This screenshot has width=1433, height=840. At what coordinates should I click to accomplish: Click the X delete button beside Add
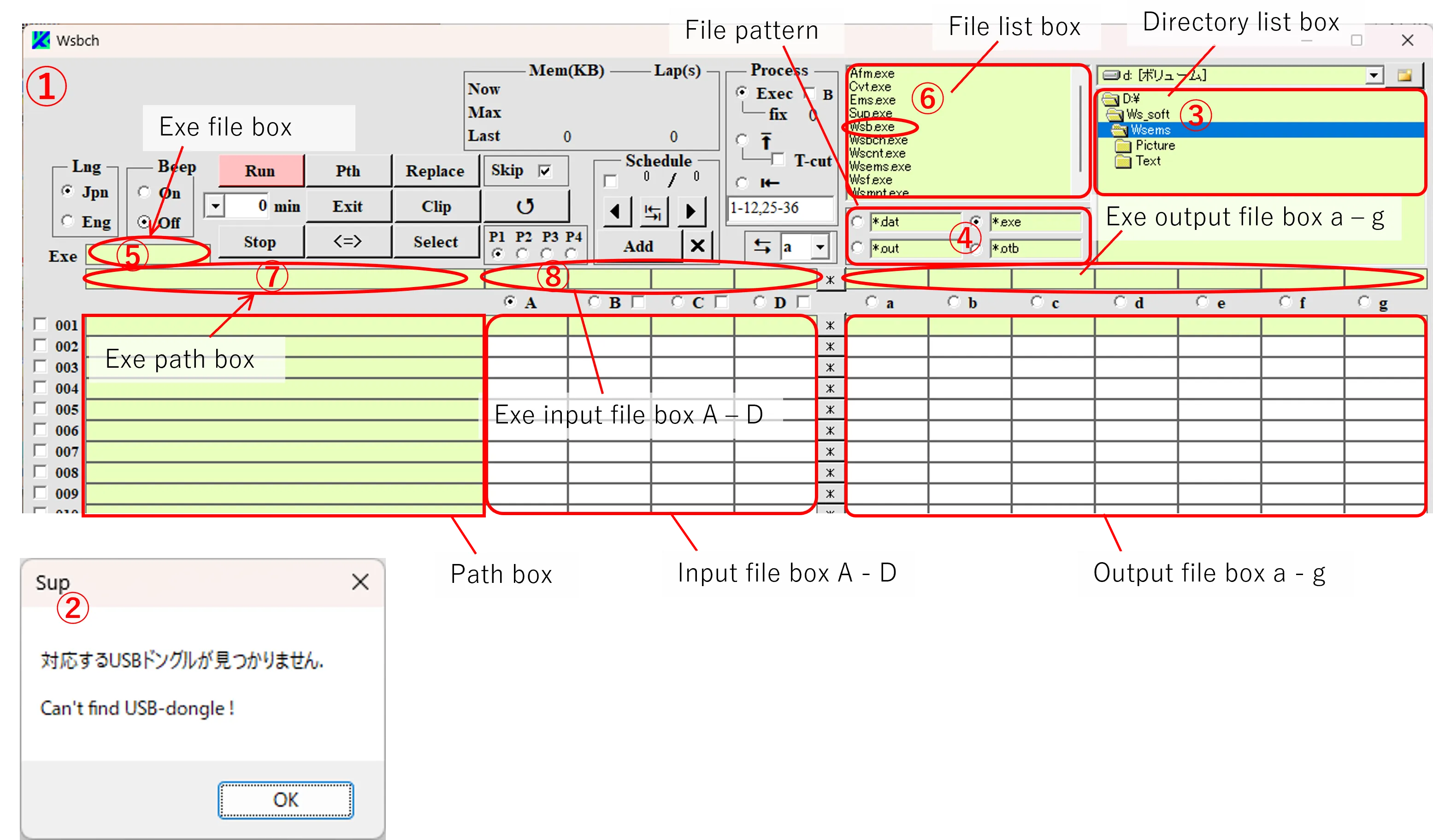[698, 246]
